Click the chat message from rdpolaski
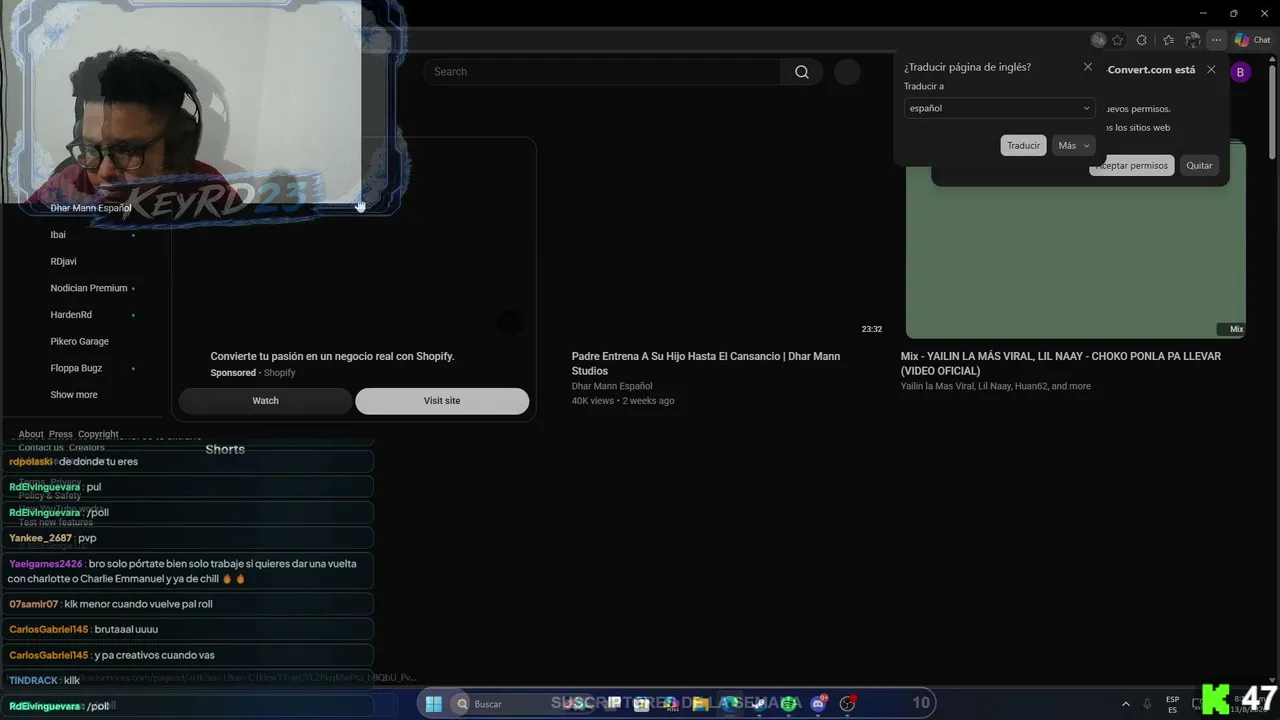The height and width of the screenshot is (720, 1280). click(188, 462)
